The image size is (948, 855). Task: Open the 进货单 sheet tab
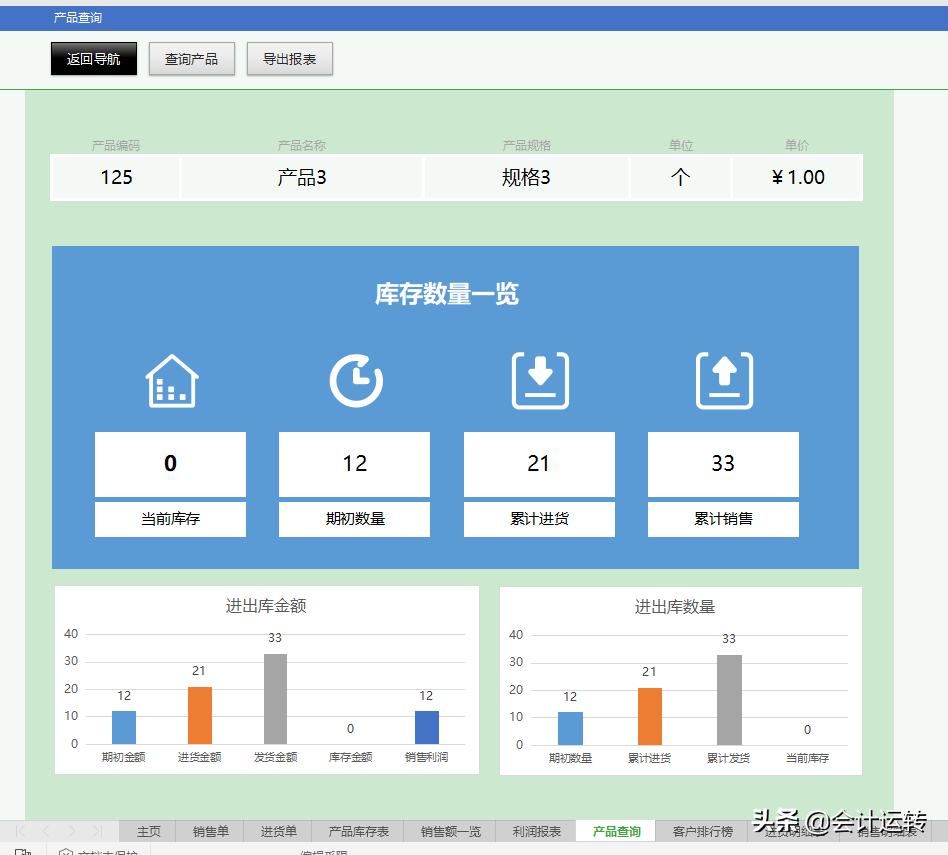click(278, 831)
